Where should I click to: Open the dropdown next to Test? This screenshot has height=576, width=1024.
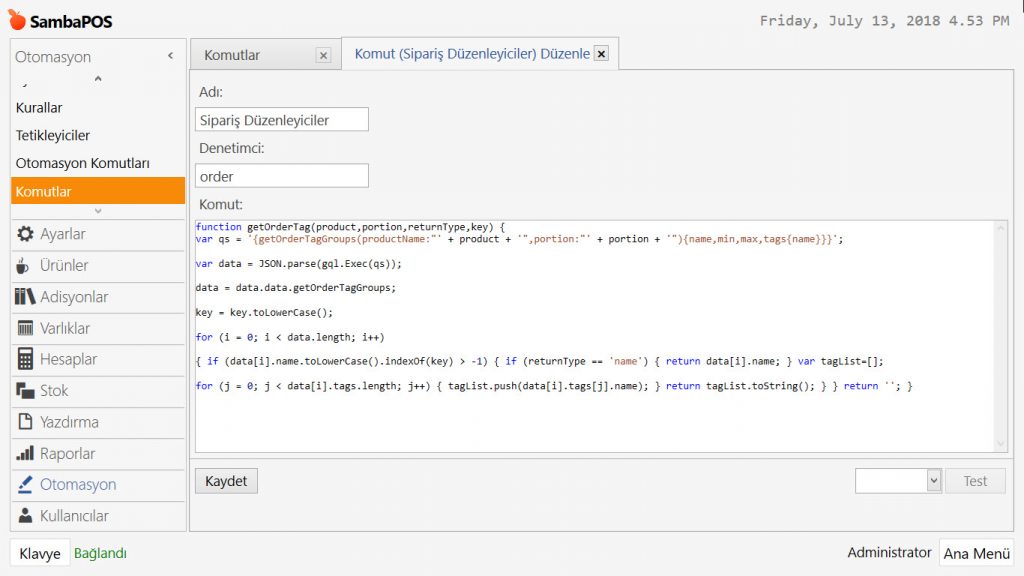click(x=933, y=481)
